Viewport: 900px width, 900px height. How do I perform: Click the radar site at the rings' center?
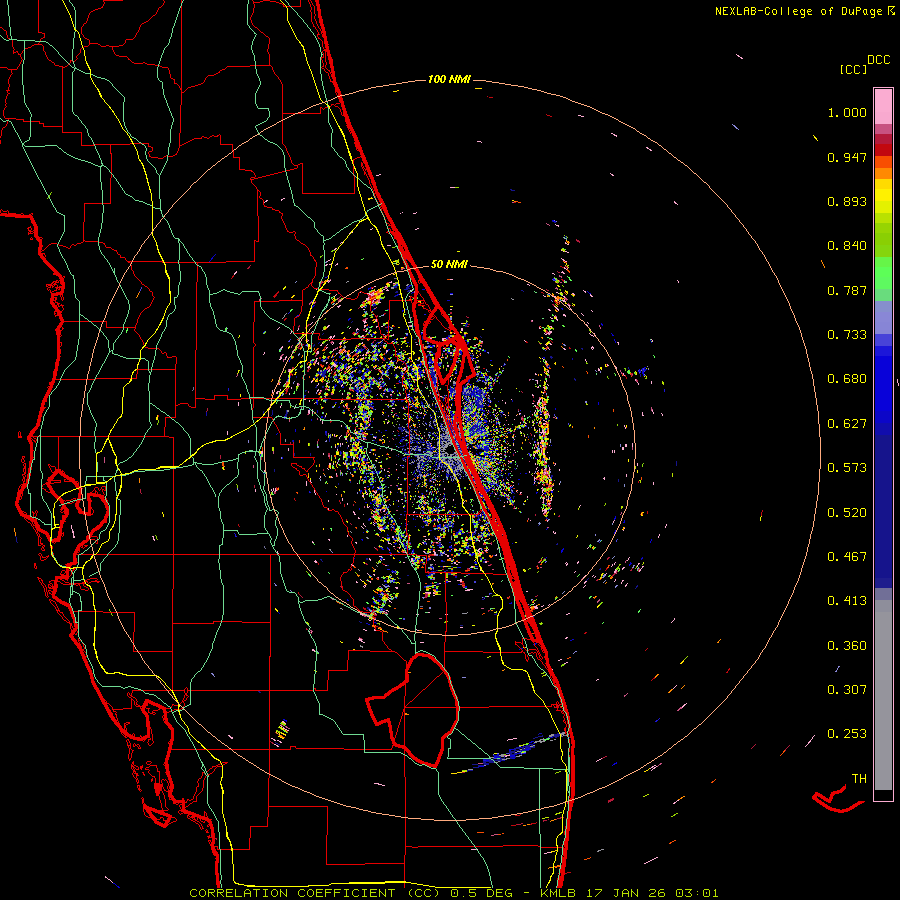click(449, 451)
